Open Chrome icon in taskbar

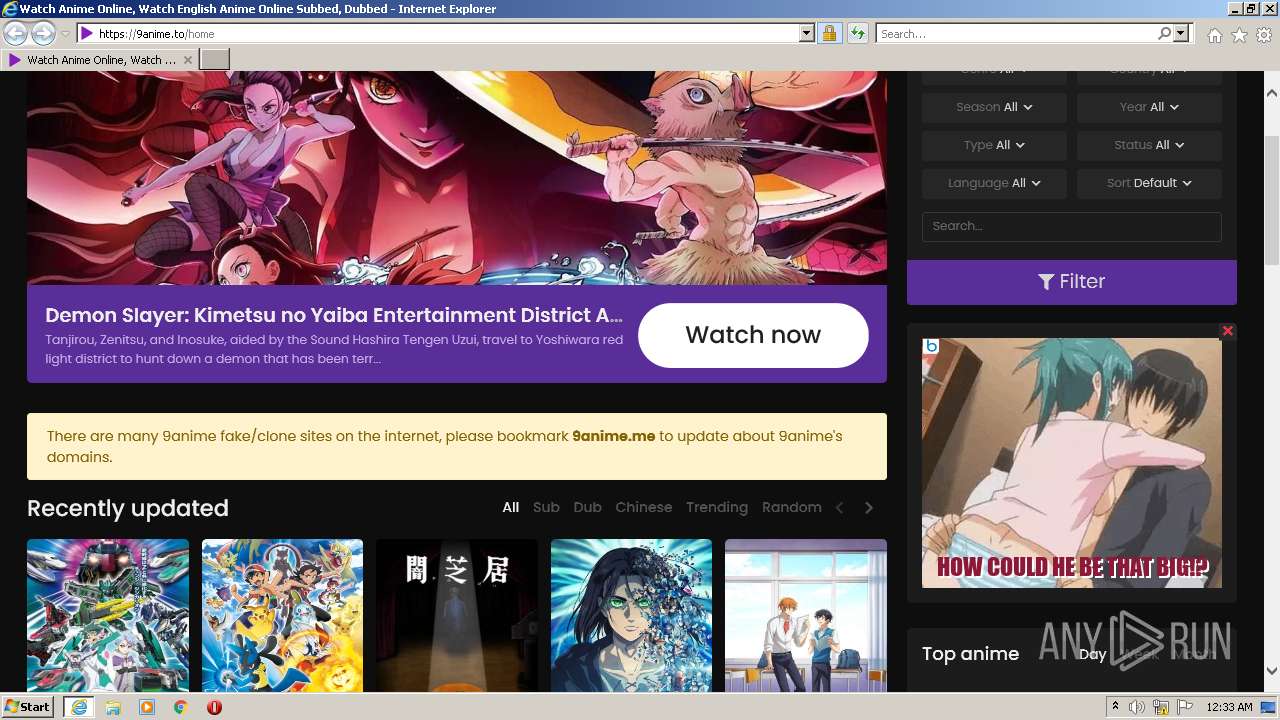point(180,707)
